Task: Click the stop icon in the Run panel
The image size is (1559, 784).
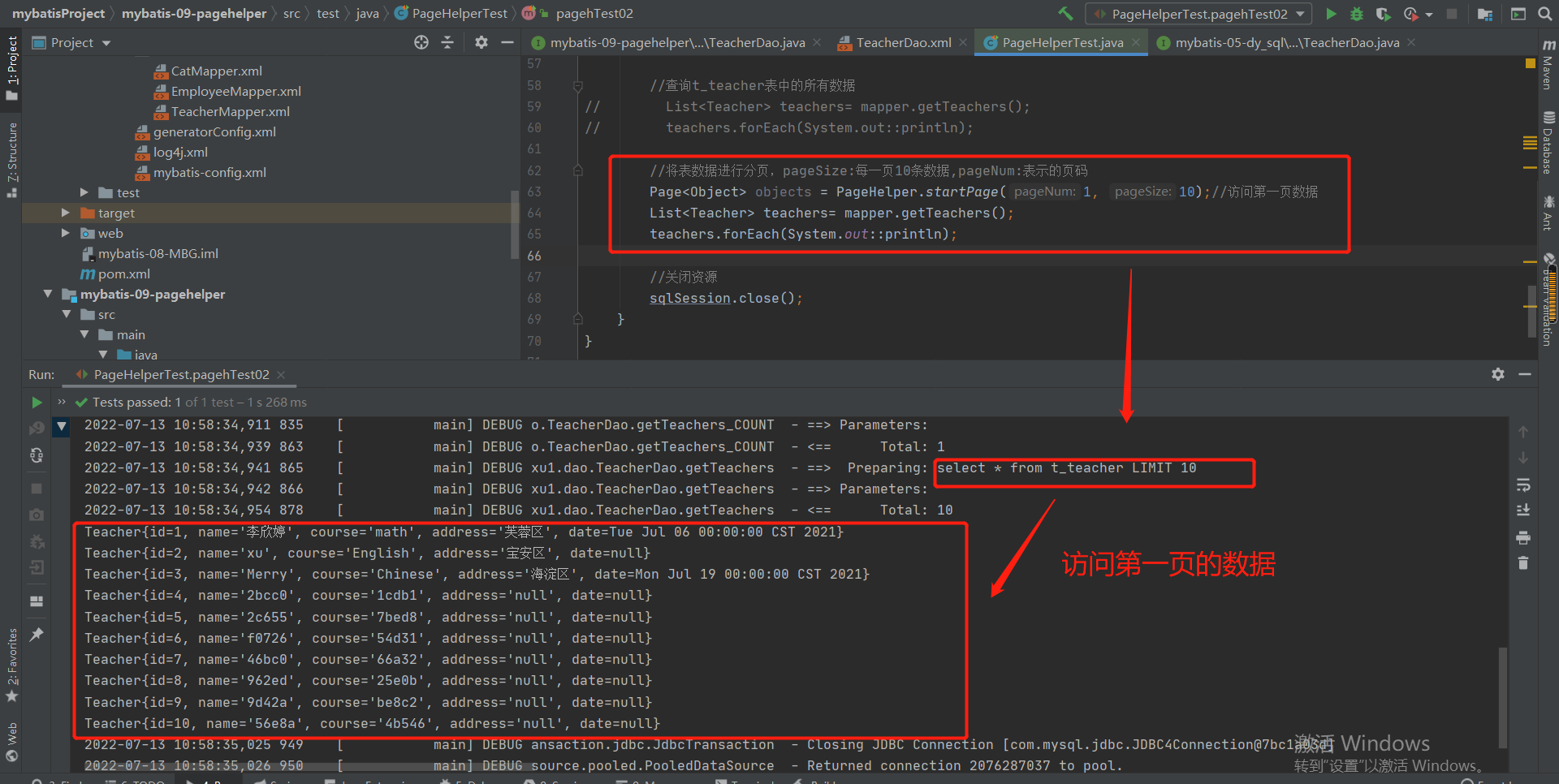Action: (x=37, y=489)
